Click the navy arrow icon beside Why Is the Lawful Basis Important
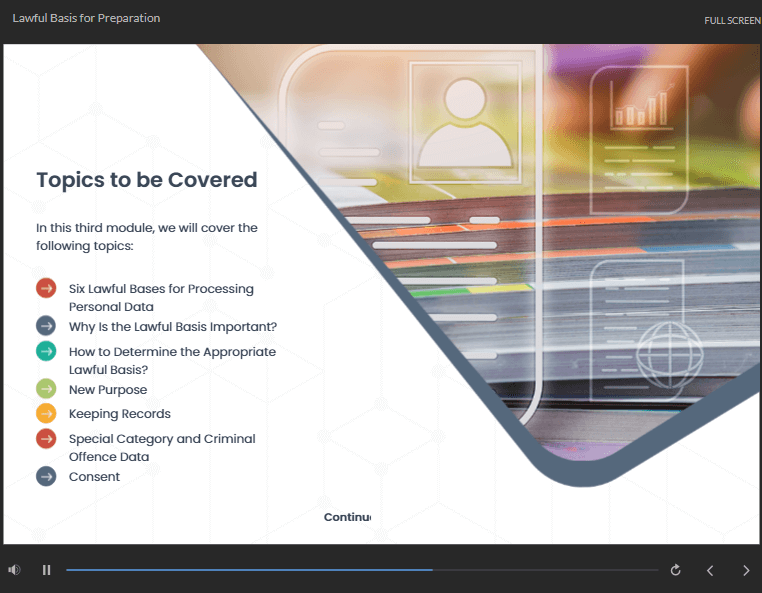The width and height of the screenshot is (762, 593). (46, 326)
